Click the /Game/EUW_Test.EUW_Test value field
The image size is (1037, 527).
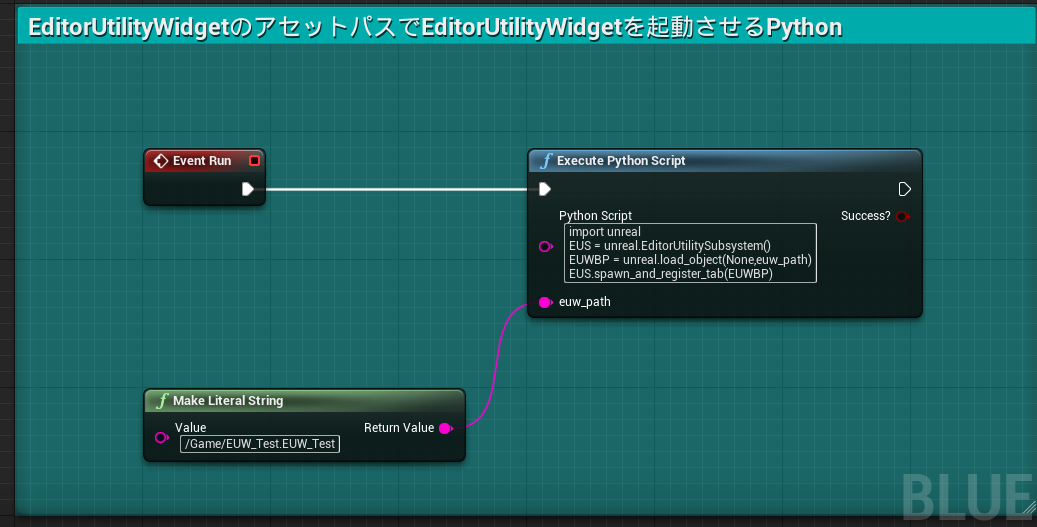click(x=260, y=444)
